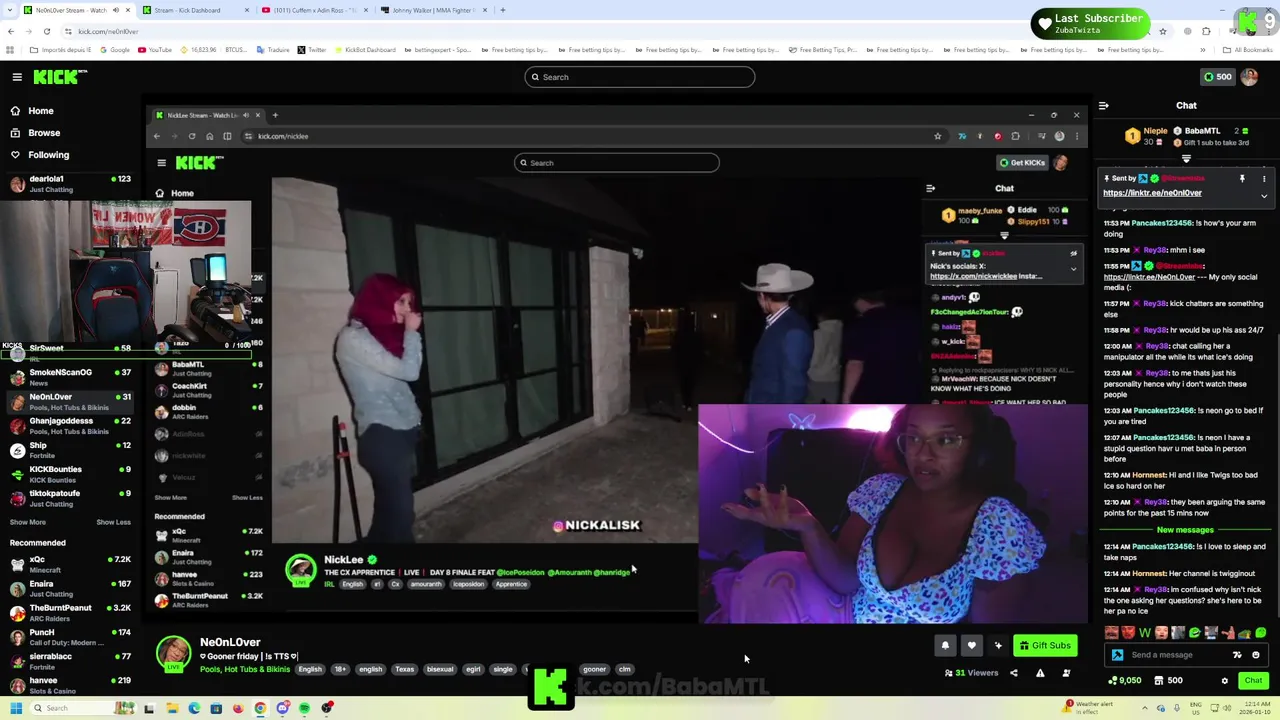Open sierrablacc recommended channel

(68, 661)
